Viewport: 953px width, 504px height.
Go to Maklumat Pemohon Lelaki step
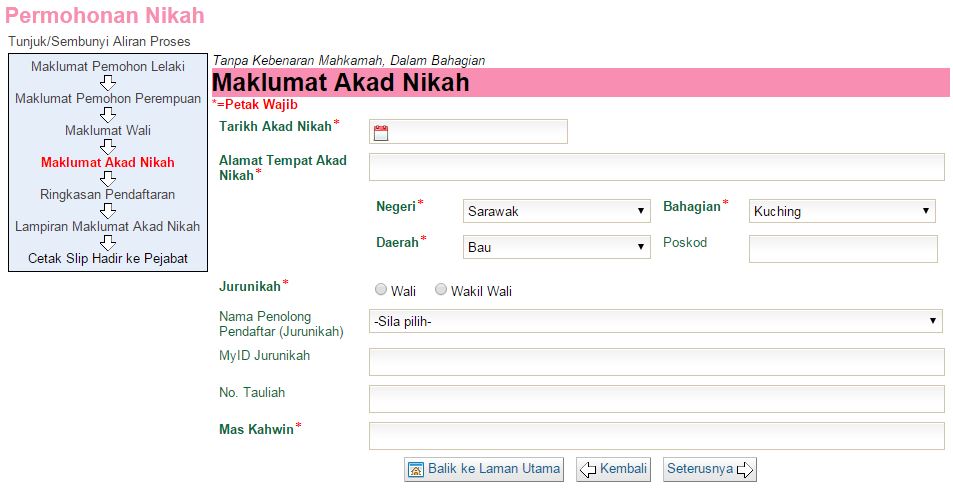tap(108, 66)
